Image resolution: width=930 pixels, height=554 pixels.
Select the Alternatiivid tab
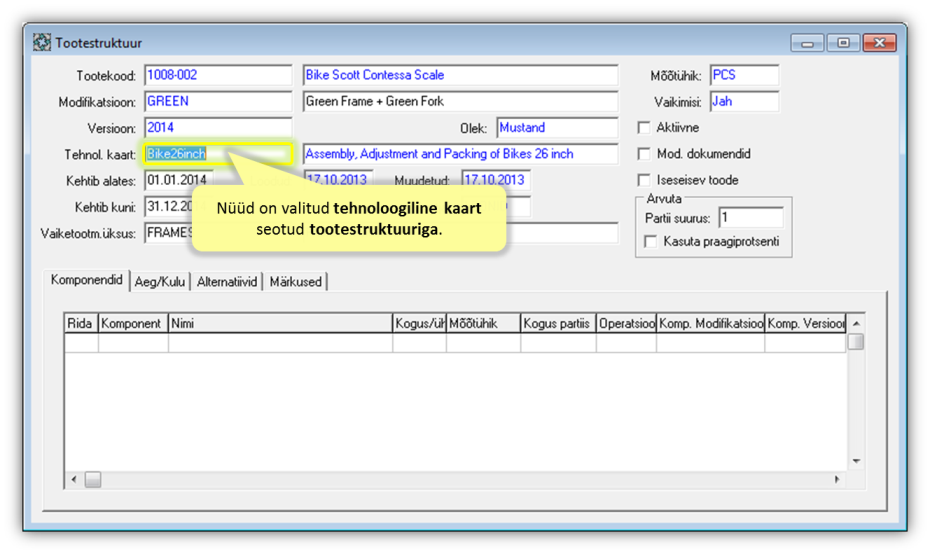pos(227,282)
